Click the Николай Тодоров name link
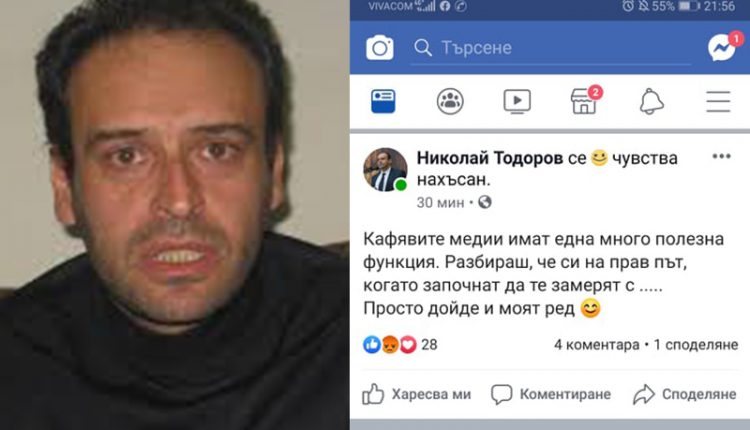This screenshot has width=750, height=430. 489,158
